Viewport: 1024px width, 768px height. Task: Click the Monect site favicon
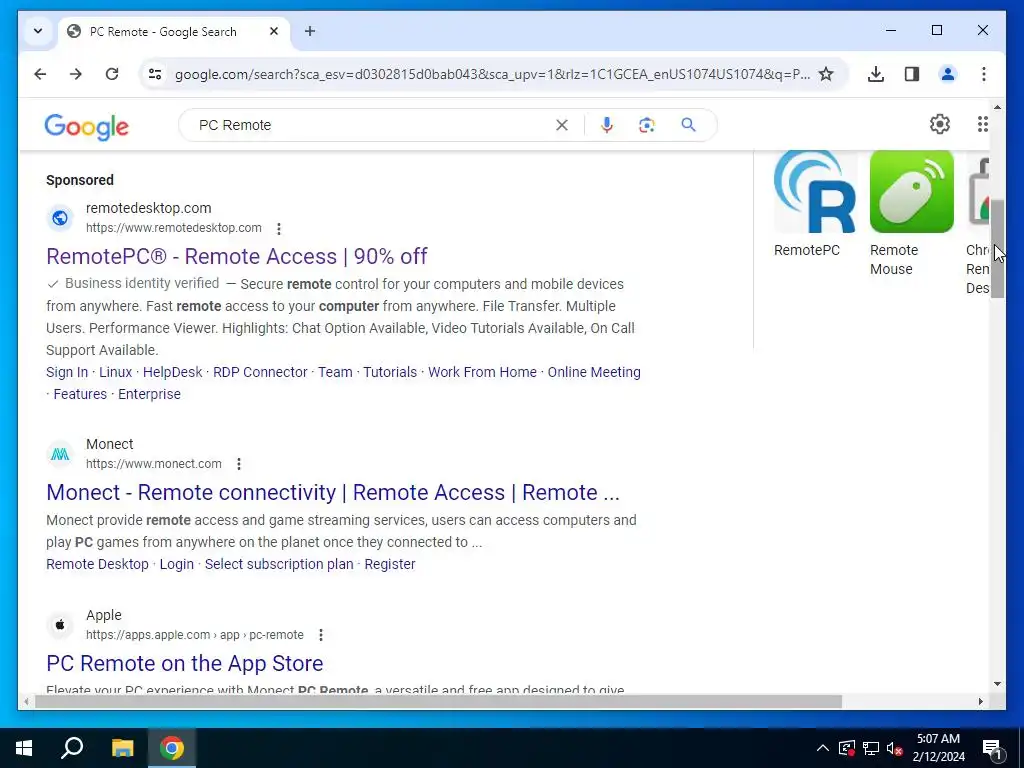[59, 454]
